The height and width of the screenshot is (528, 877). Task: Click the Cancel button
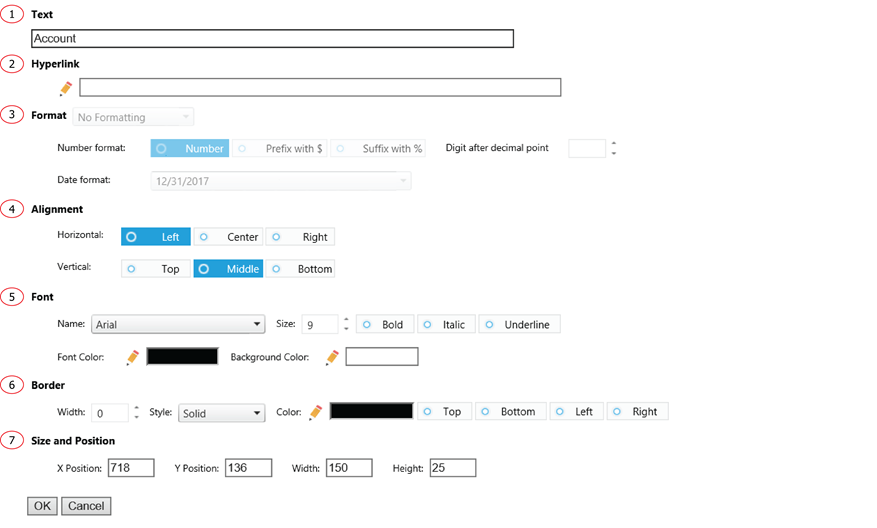click(x=86, y=506)
